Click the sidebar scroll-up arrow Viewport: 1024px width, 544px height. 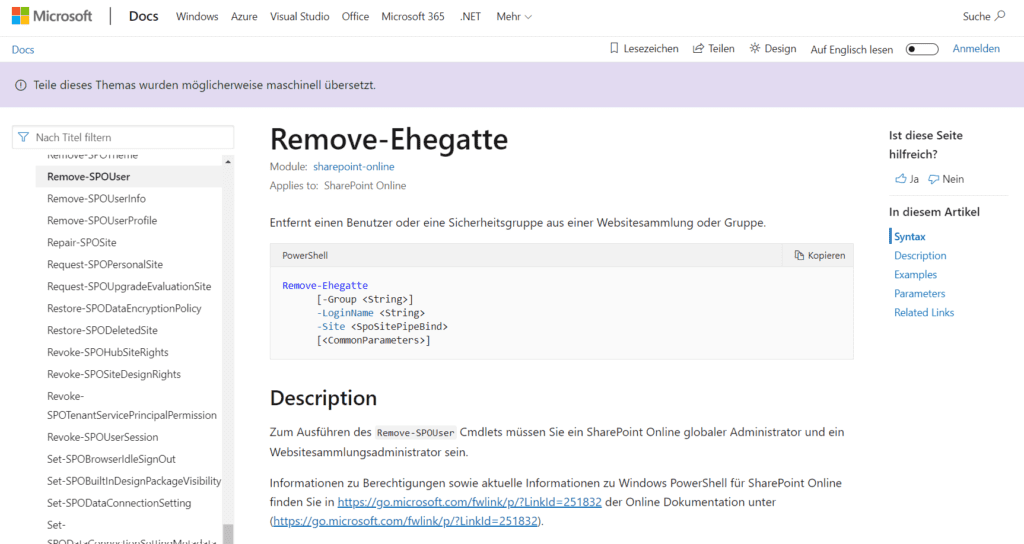click(x=227, y=161)
